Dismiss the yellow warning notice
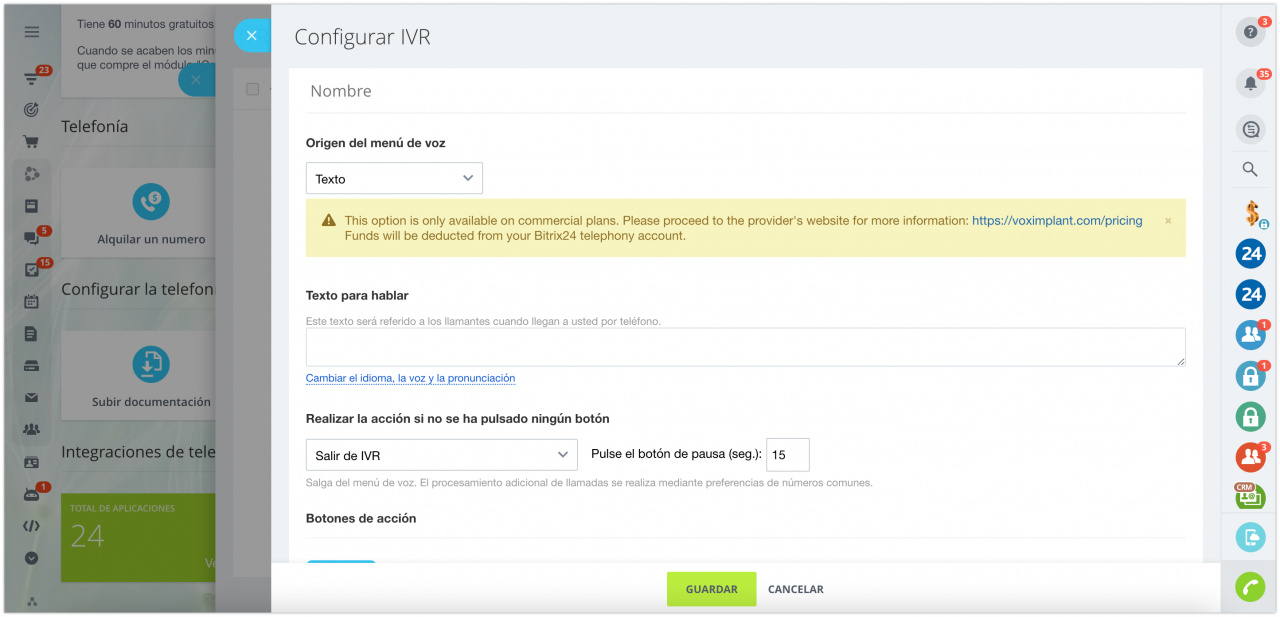The height and width of the screenshot is (617, 1280). (x=1168, y=220)
